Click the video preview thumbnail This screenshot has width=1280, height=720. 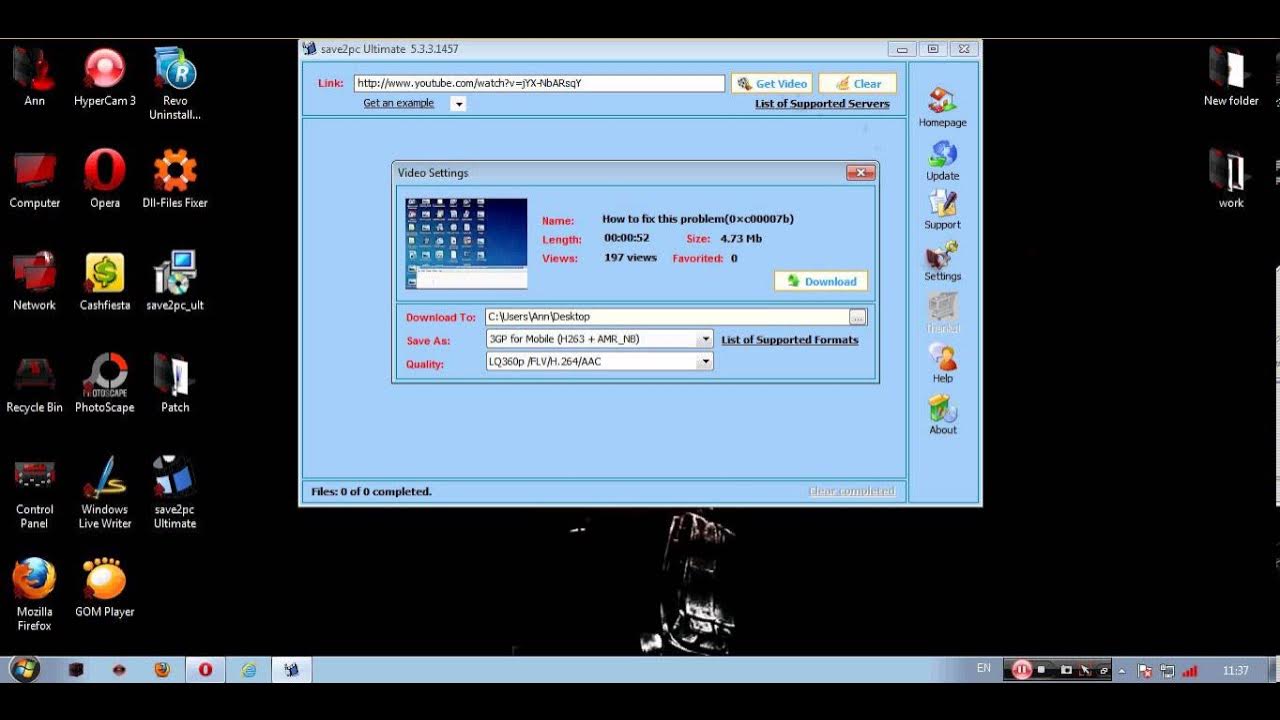click(x=466, y=244)
